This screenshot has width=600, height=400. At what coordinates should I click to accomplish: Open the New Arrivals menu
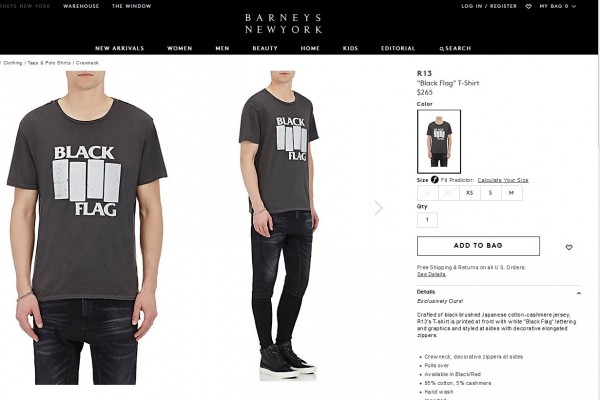pos(119,48)
